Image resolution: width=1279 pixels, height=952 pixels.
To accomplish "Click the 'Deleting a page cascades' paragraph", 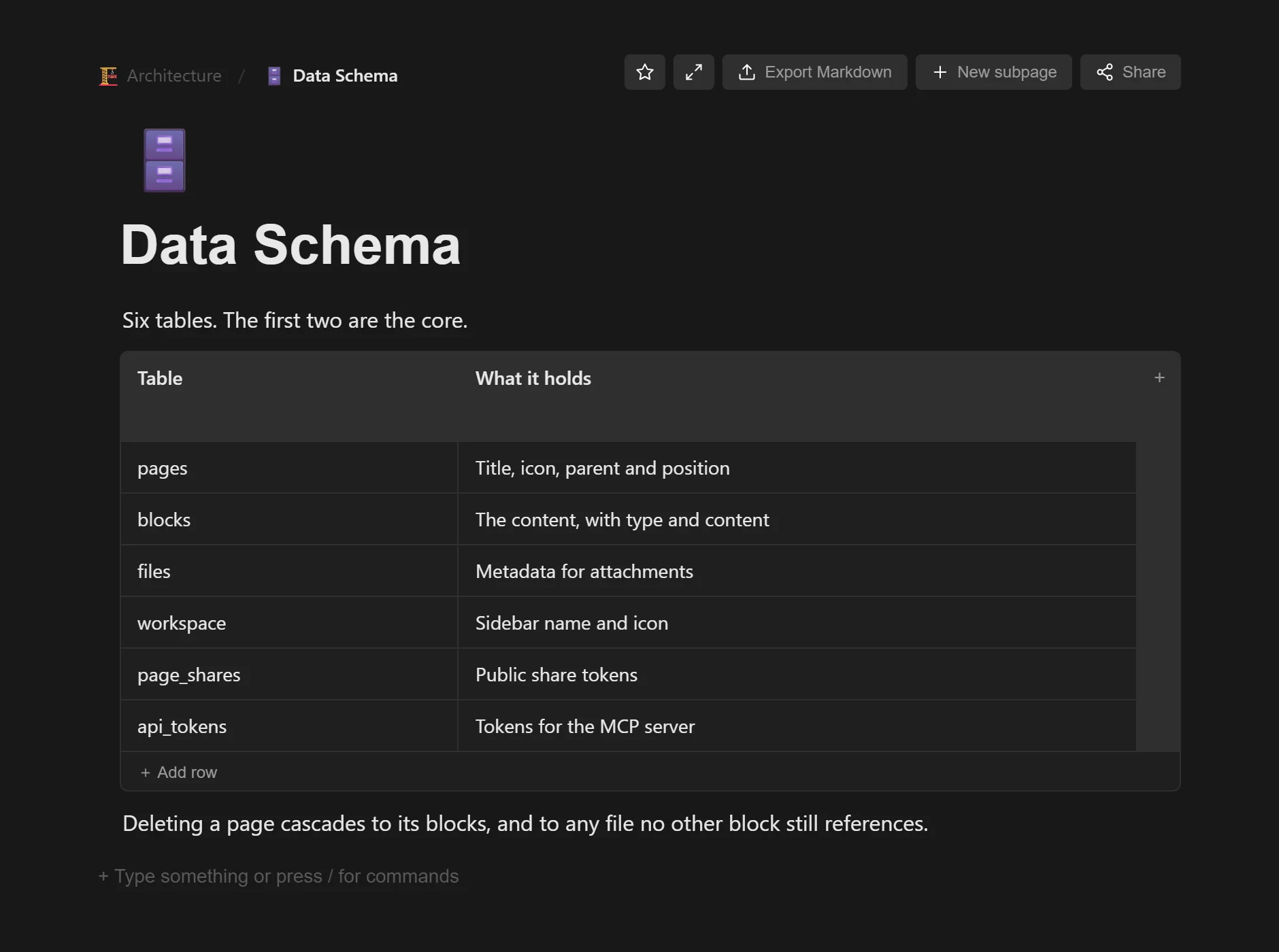I will [x=525, y=823].
